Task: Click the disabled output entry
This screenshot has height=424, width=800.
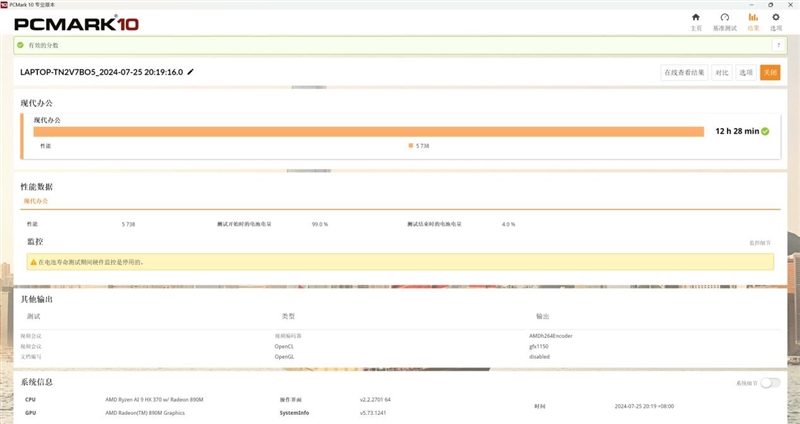Action: pos(539,357)
